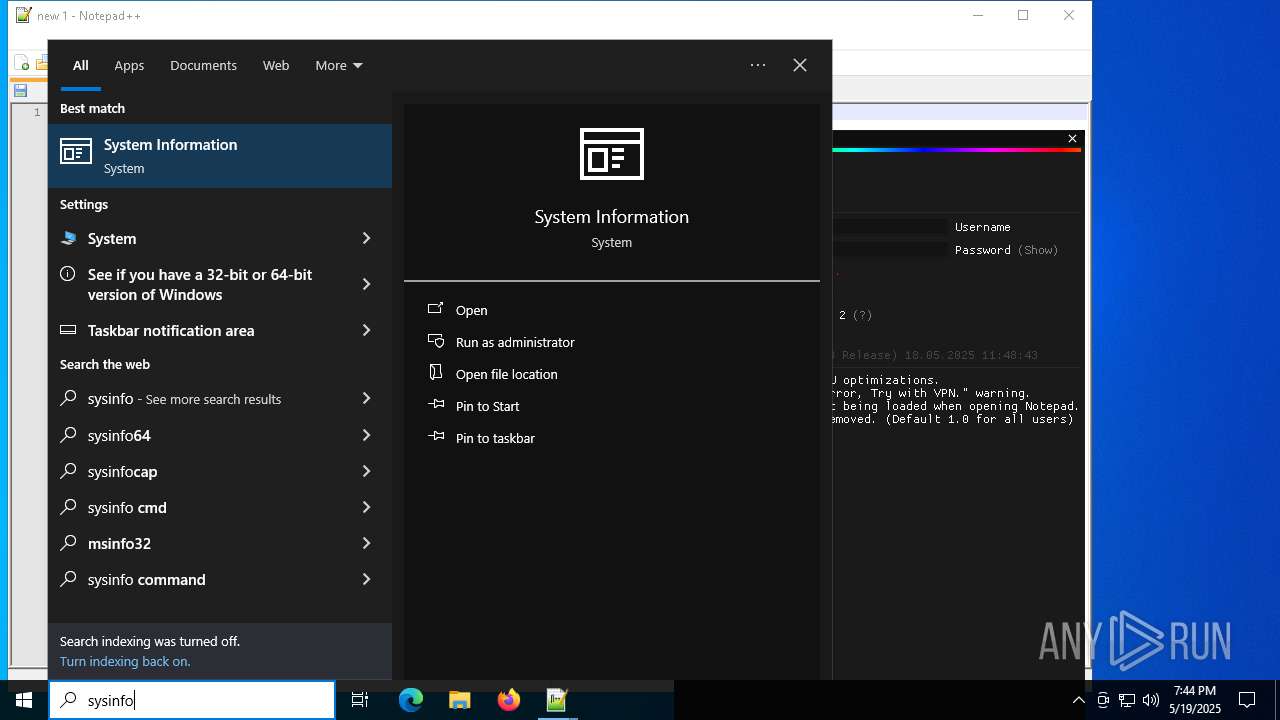Expand the msinfo32 suggestion arrow

(366, 543)
